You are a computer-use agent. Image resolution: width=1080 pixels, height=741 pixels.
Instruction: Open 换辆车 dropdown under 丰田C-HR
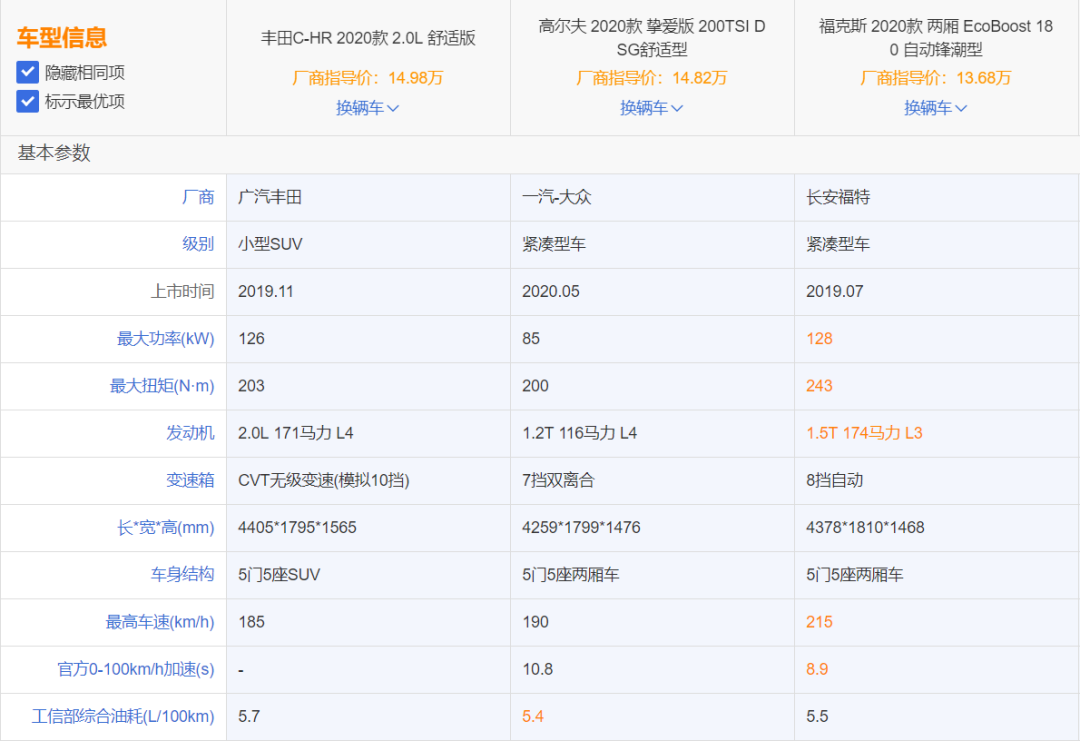point(367,108)
